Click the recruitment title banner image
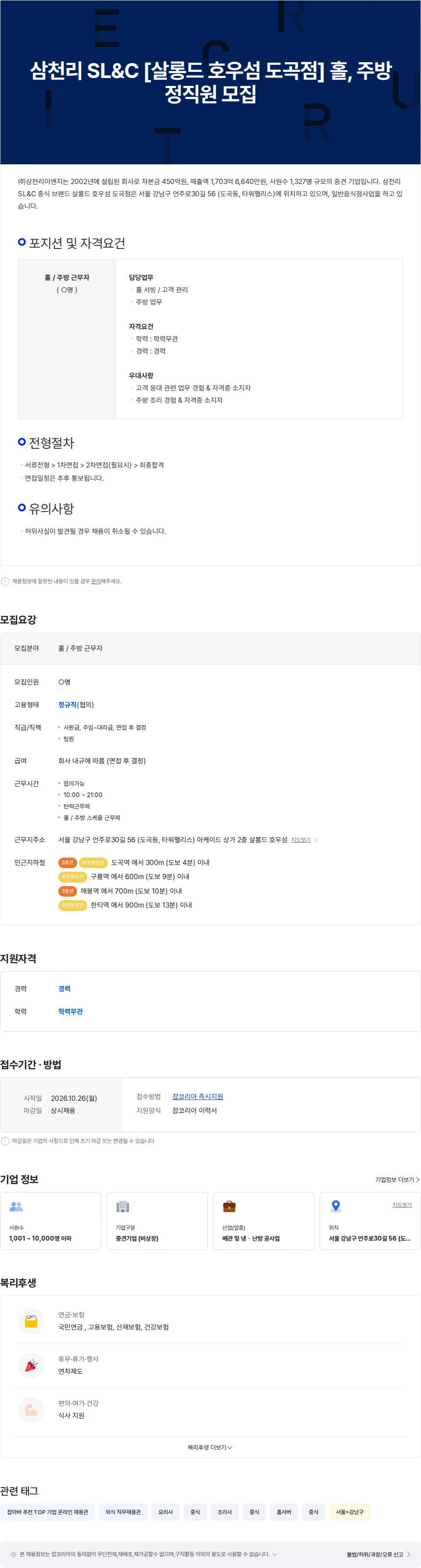The height and width of the screenshot is (1568, 421). (x=210, y=82)
